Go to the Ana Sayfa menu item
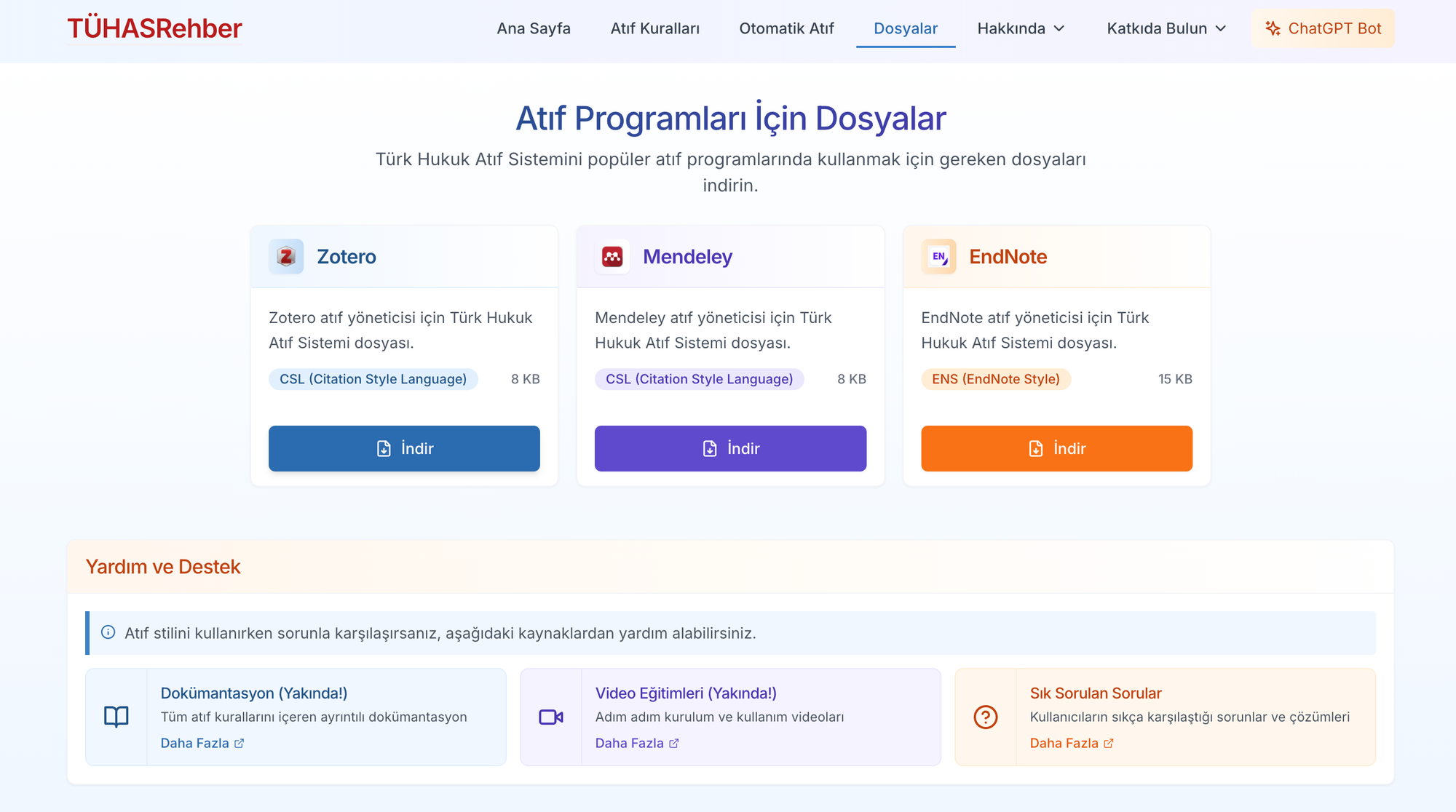The width and height of the screenshot is (1456, 812). (x=534, y=28)
